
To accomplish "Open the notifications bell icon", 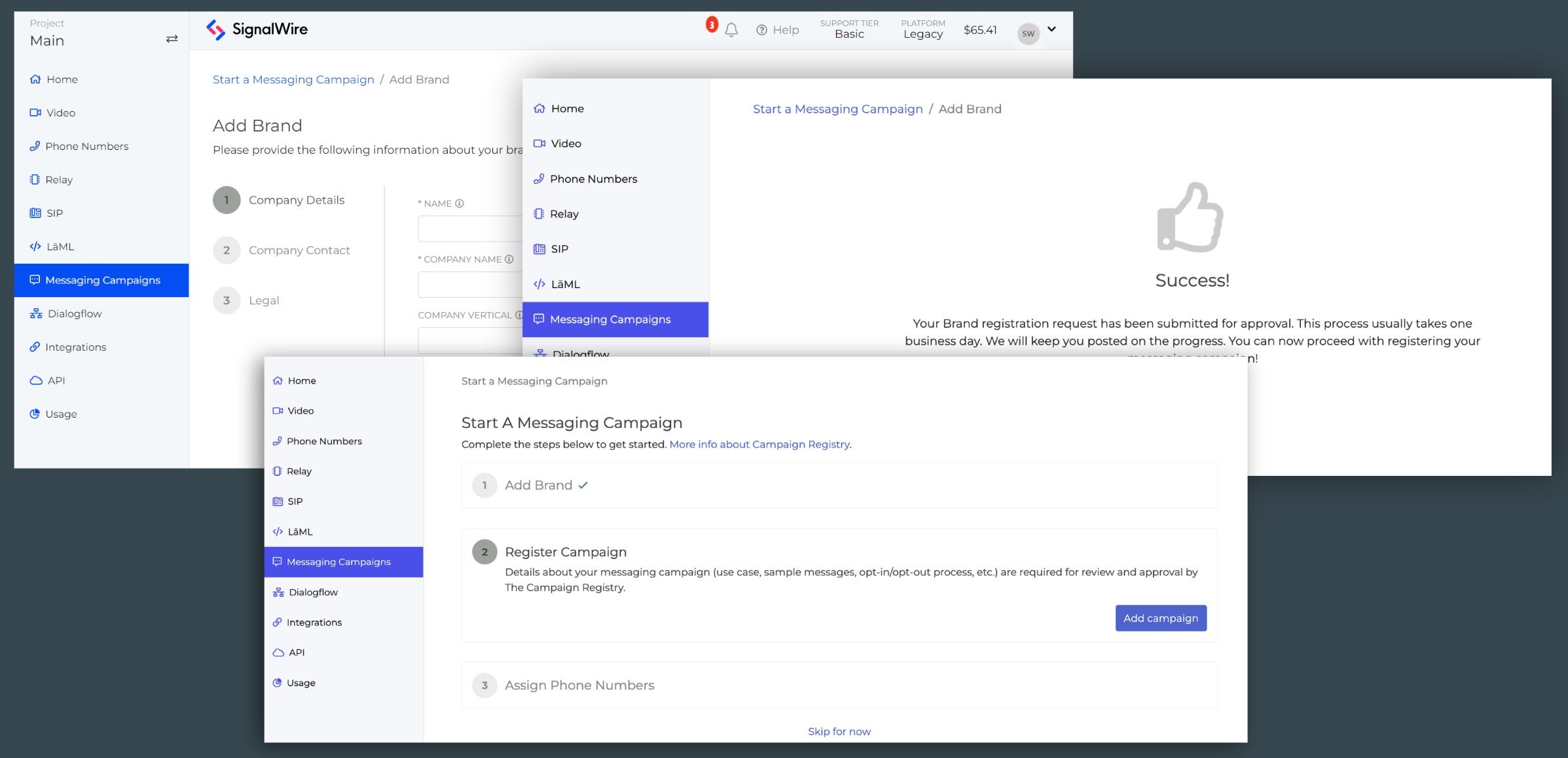I will pyautogui.click(x=731, y=30).
